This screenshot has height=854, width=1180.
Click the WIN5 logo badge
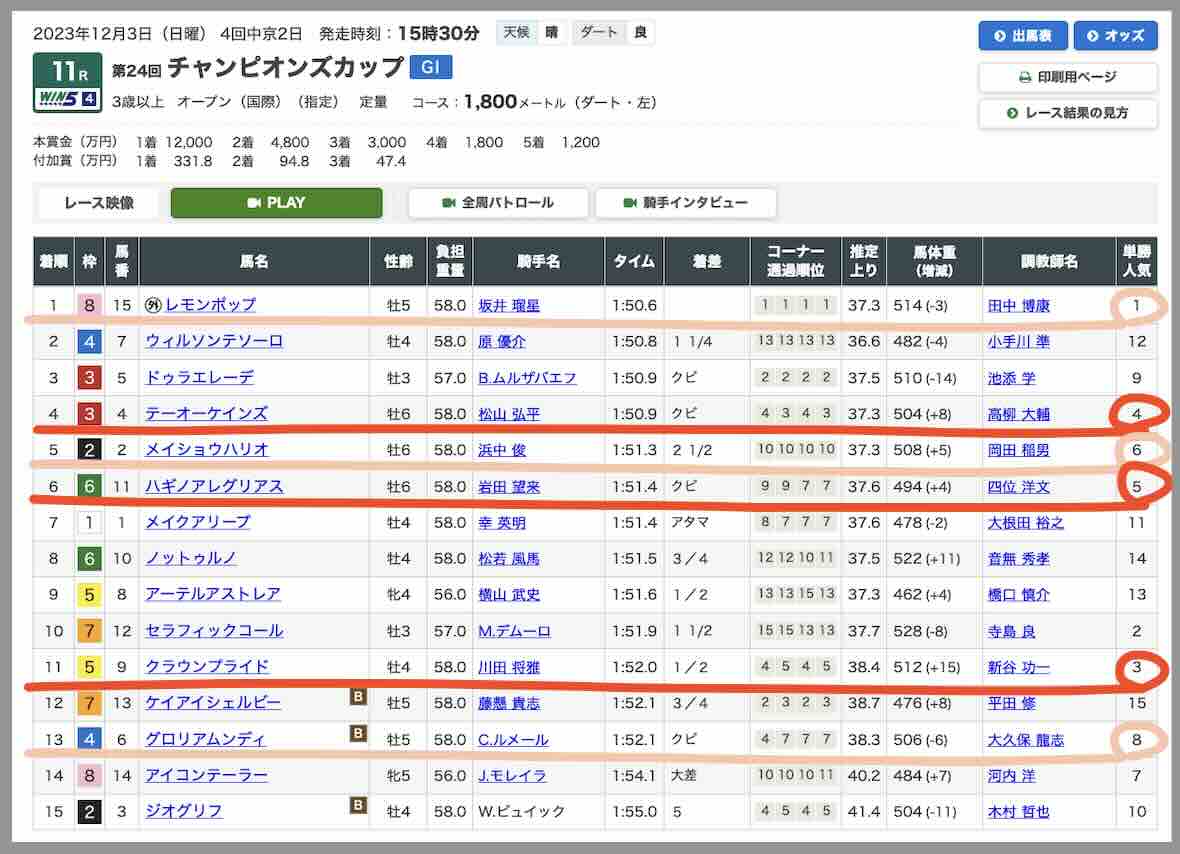click(68, 99)
